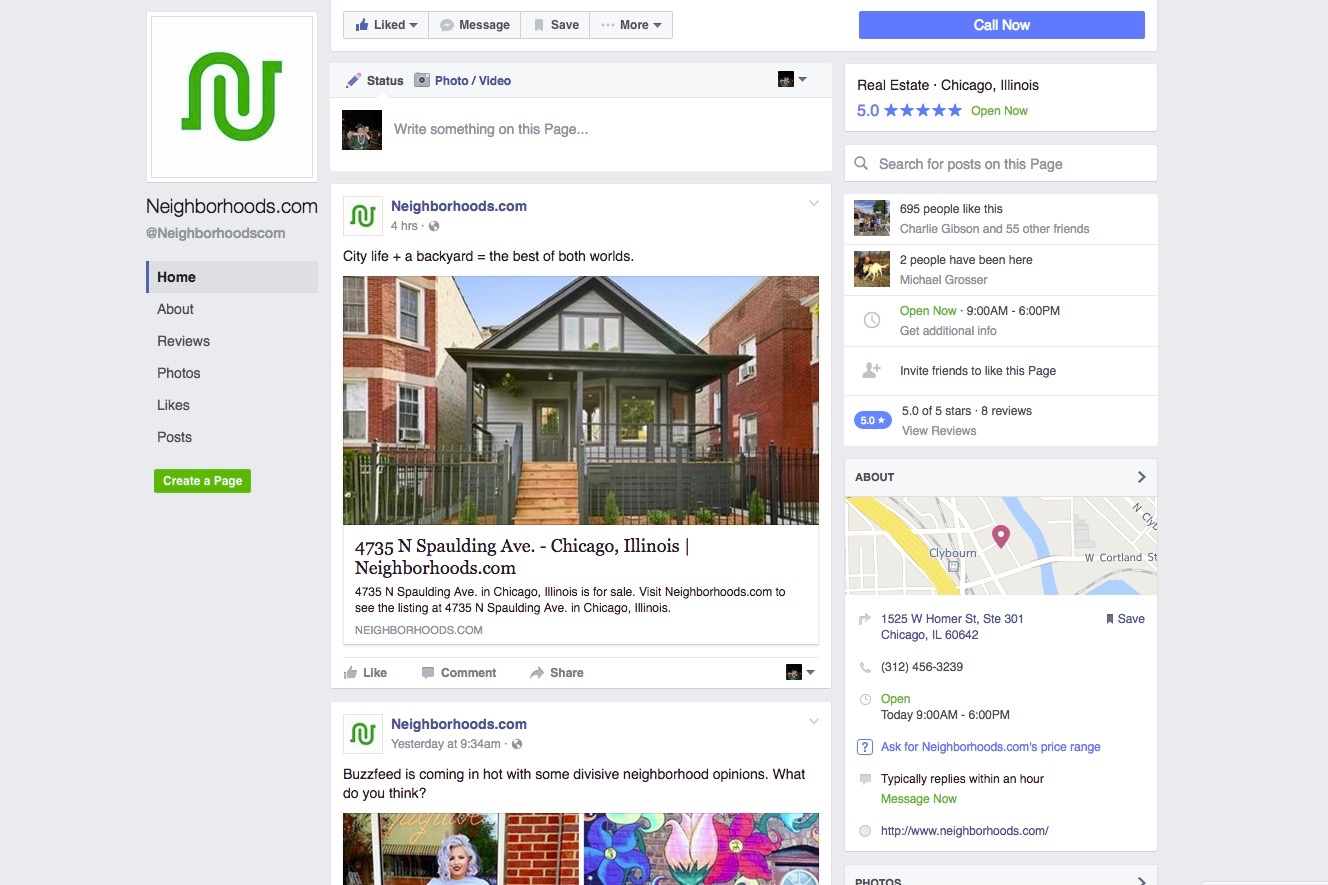The width and height of the screenshot is (1328, 885).
Task: Click the Photo / Video camera icon
Action: point(422,80)
